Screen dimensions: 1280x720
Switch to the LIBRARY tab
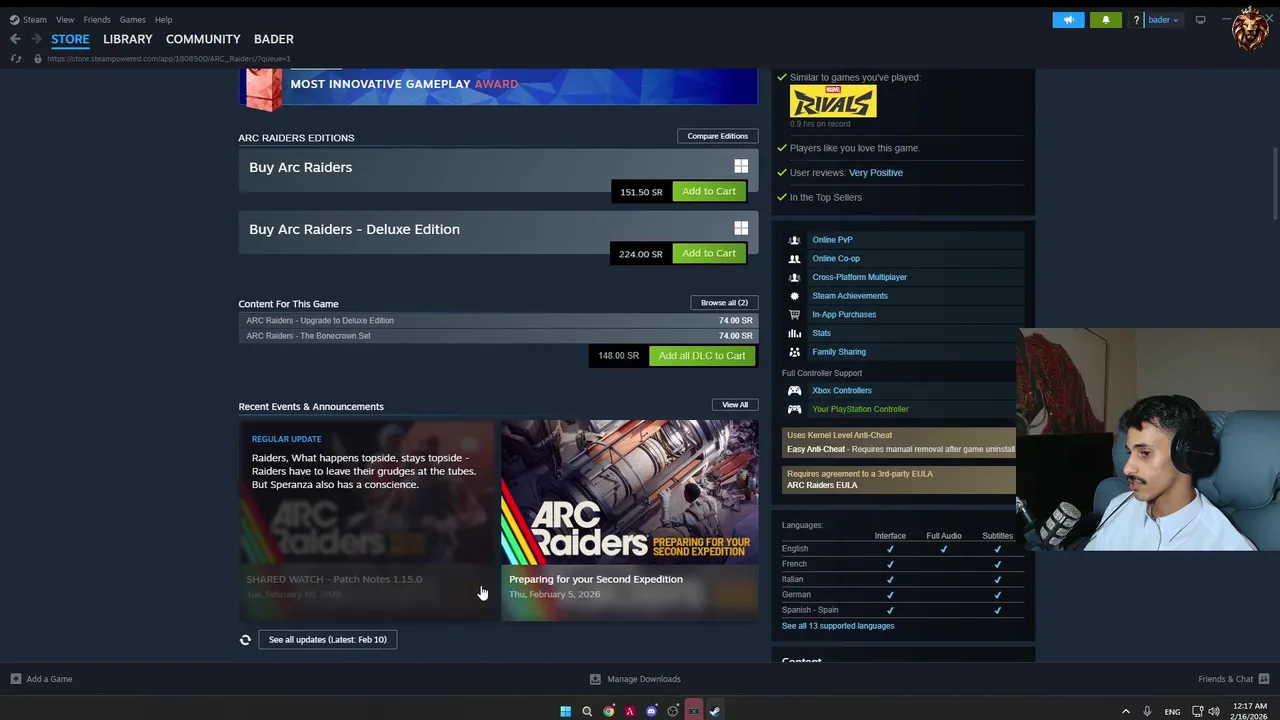pyautogui.click(x=128, y=39)
